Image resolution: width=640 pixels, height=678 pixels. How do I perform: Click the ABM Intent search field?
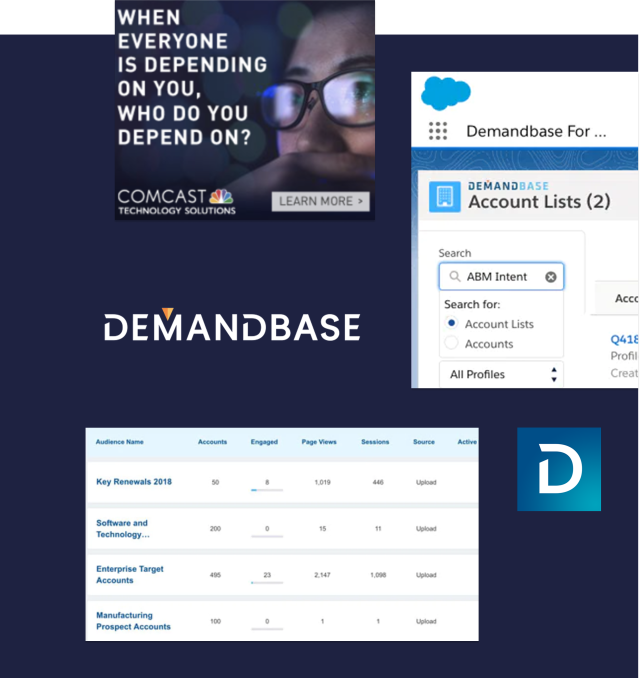pos(502,276)
